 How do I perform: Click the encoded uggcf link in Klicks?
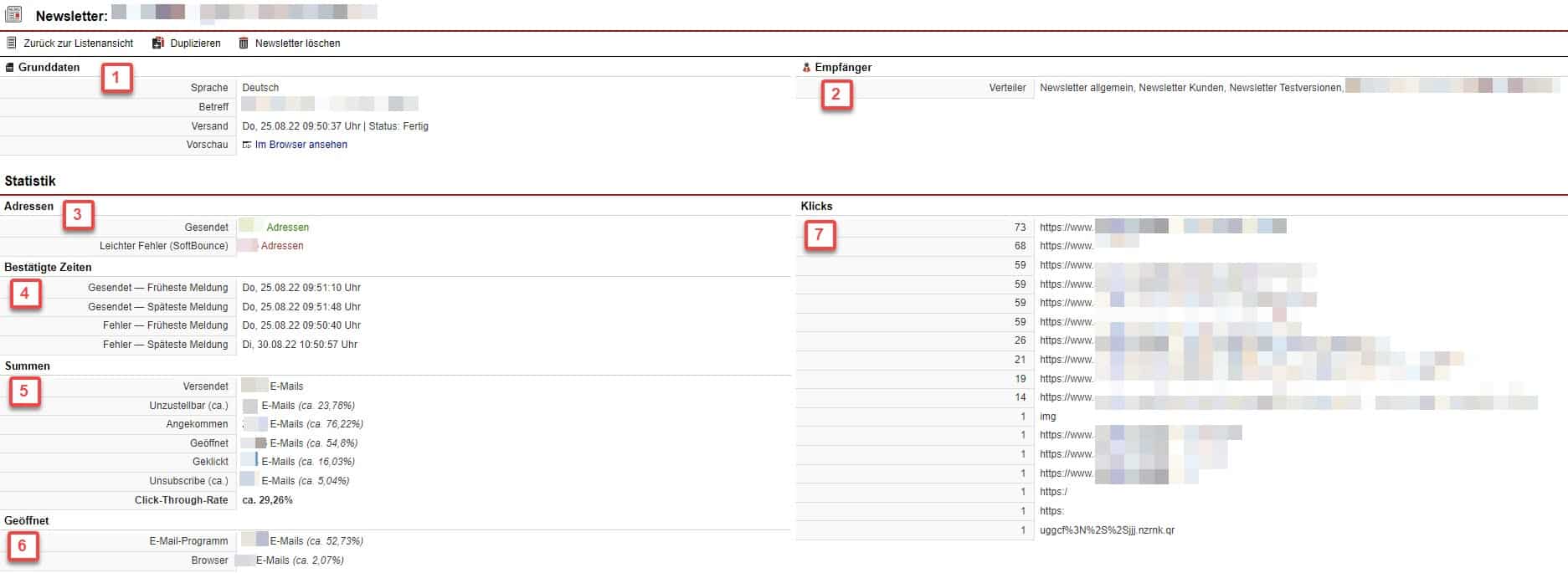(1107, 530)
